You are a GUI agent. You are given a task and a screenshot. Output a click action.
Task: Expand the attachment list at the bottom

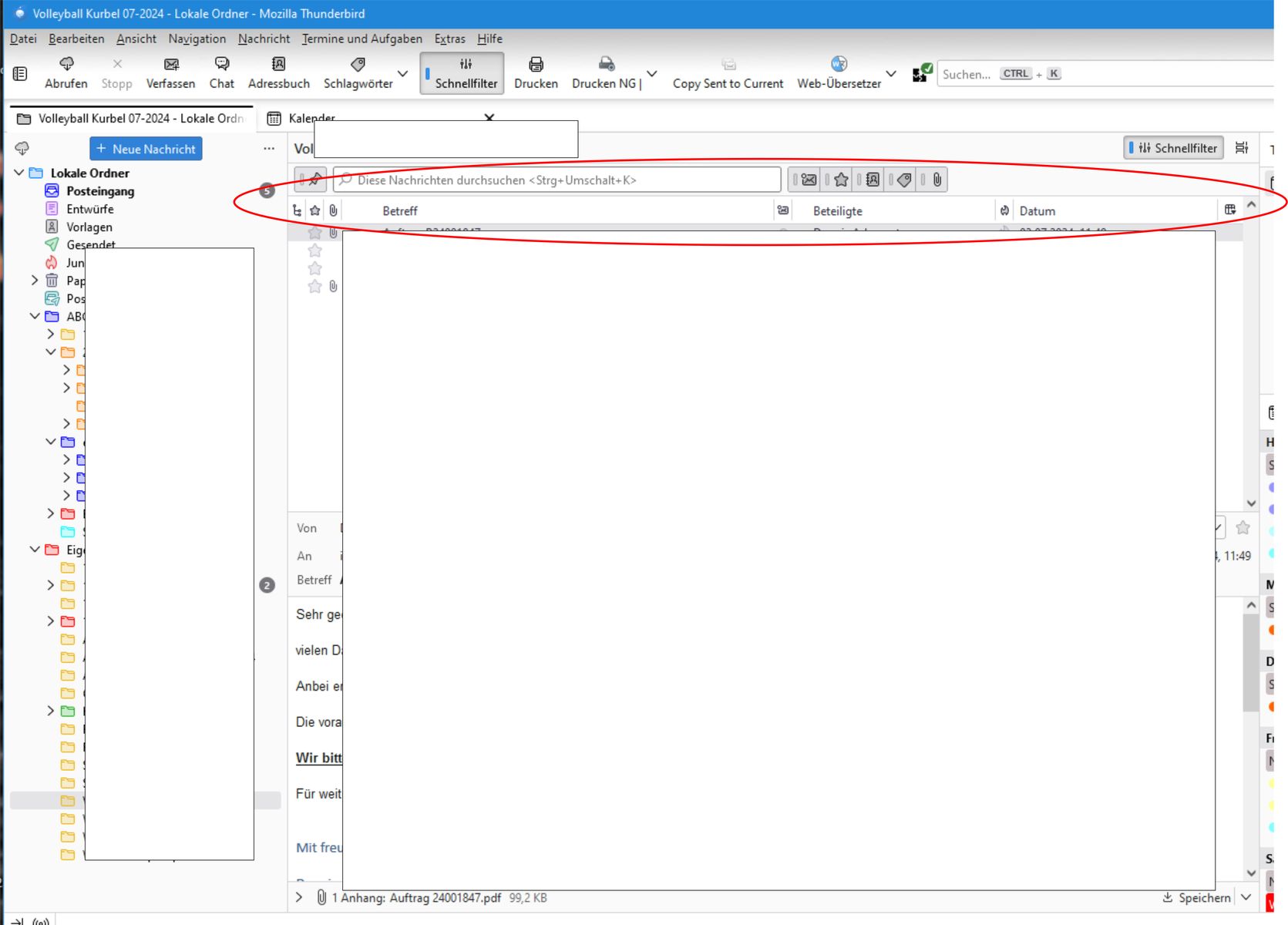click(299, 897)
